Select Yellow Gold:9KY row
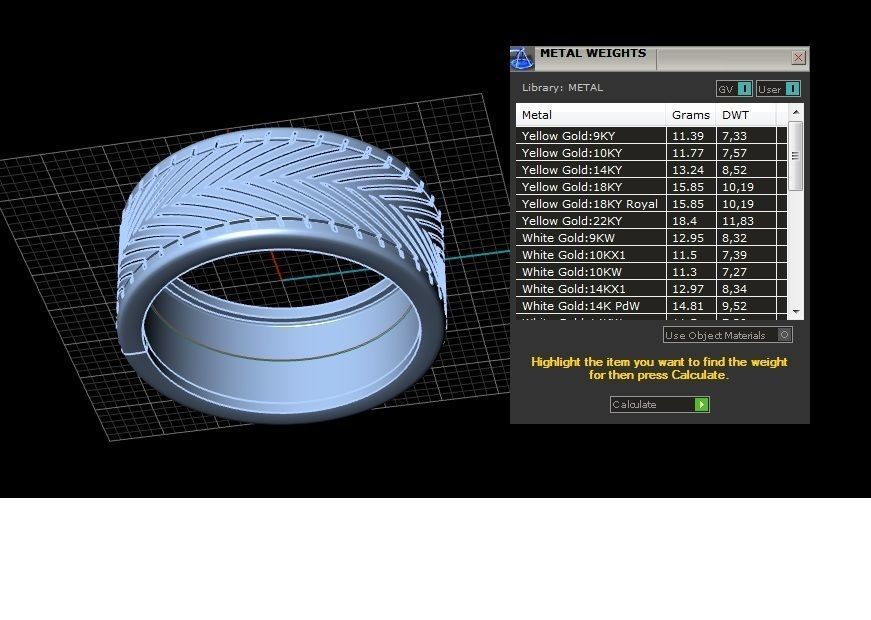 click(590, 136)
